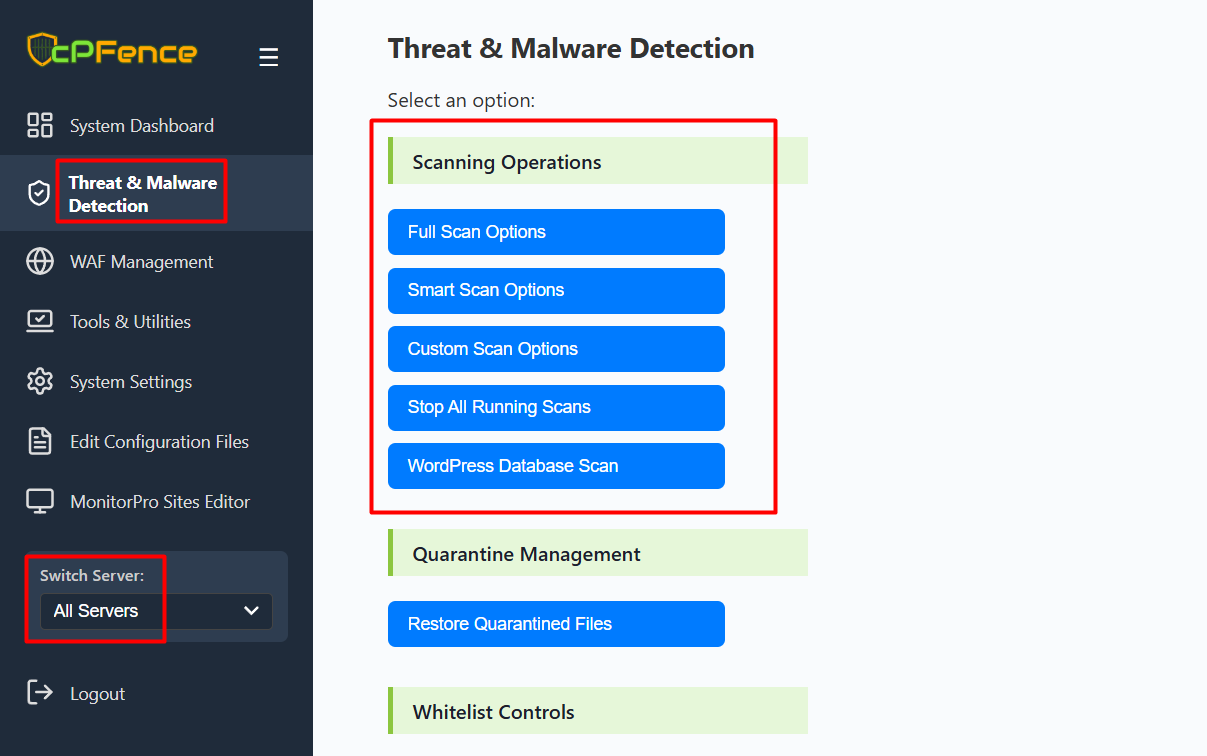Start WordPress Database Scan
The width and height of the screenshot is (1207, 756).
[x=555, y=466]
